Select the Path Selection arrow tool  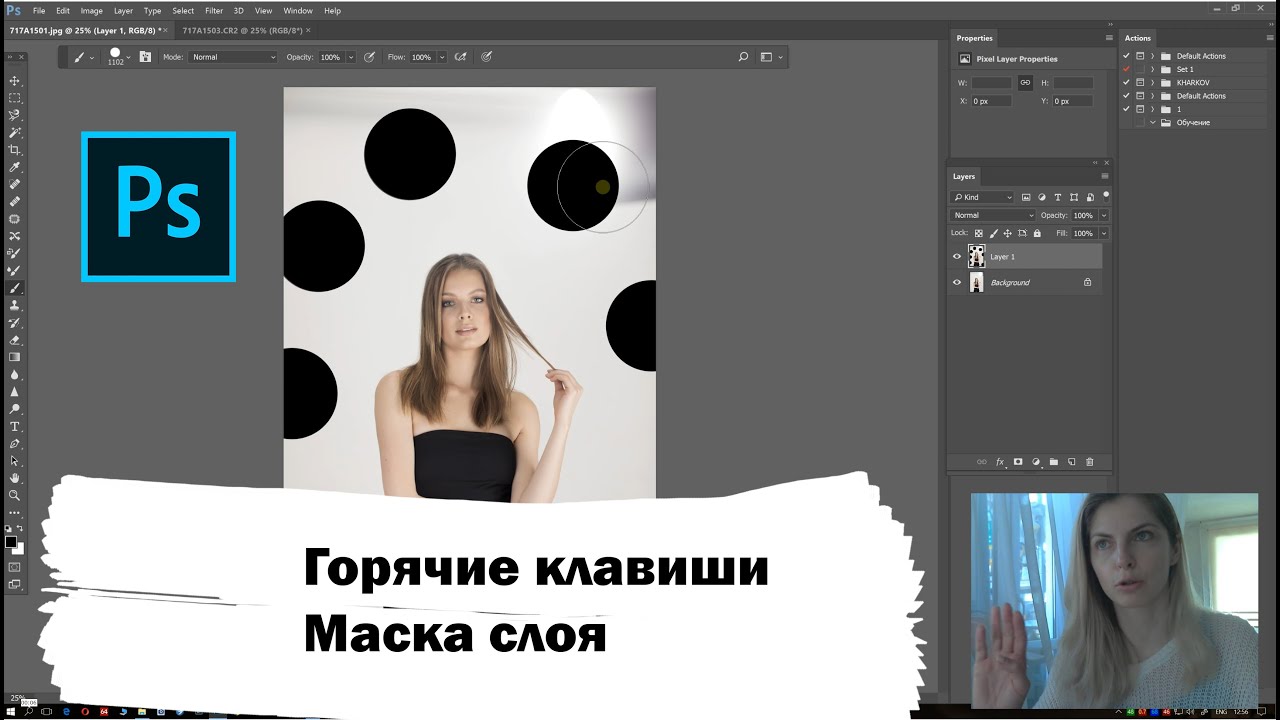14,461
